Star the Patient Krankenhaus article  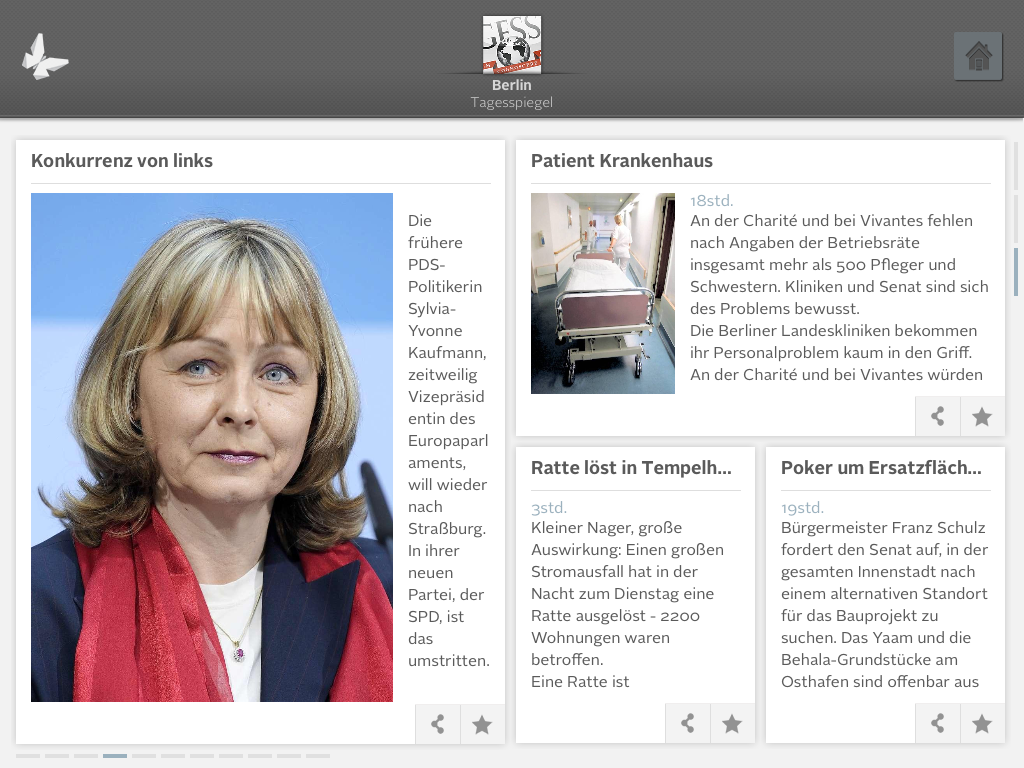[x=982, y=416]
